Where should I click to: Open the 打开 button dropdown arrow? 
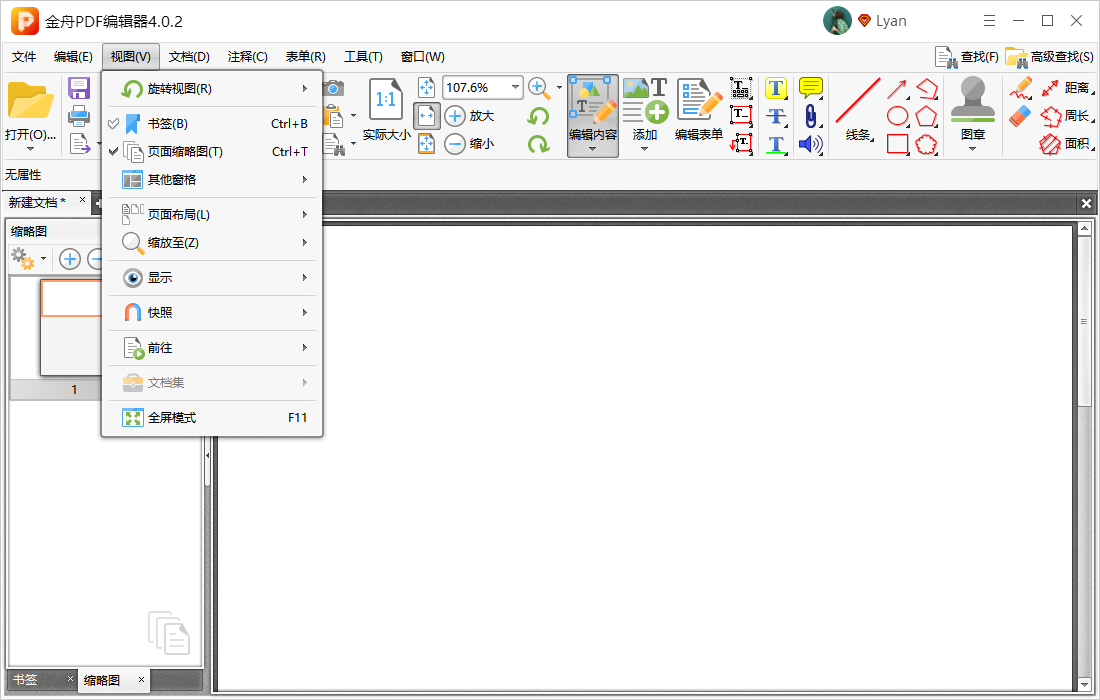pos(30,149)
